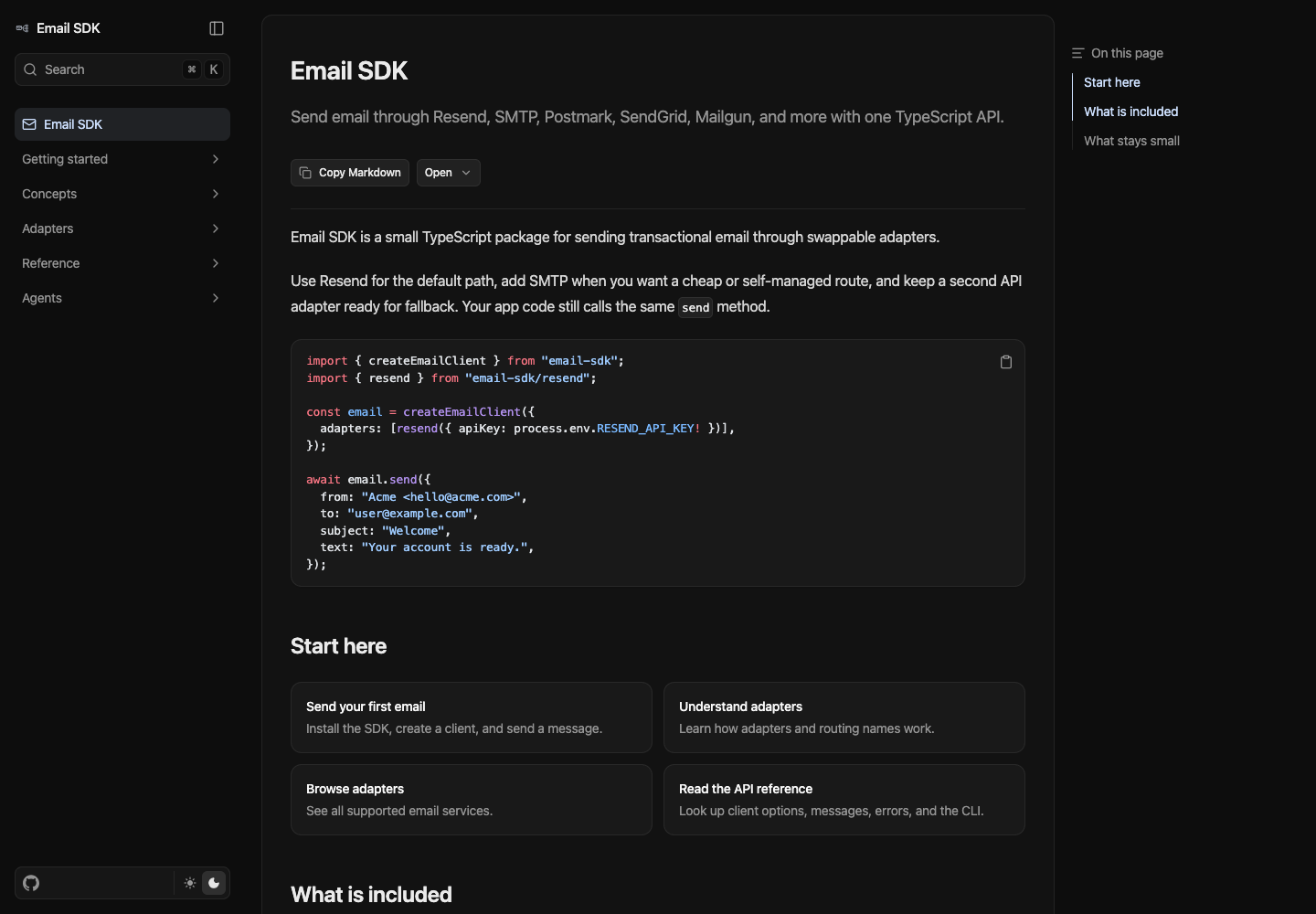This screenshot has height=914, width=1316.
Task: Open the Adapters sidebar section
Action: 122,228
